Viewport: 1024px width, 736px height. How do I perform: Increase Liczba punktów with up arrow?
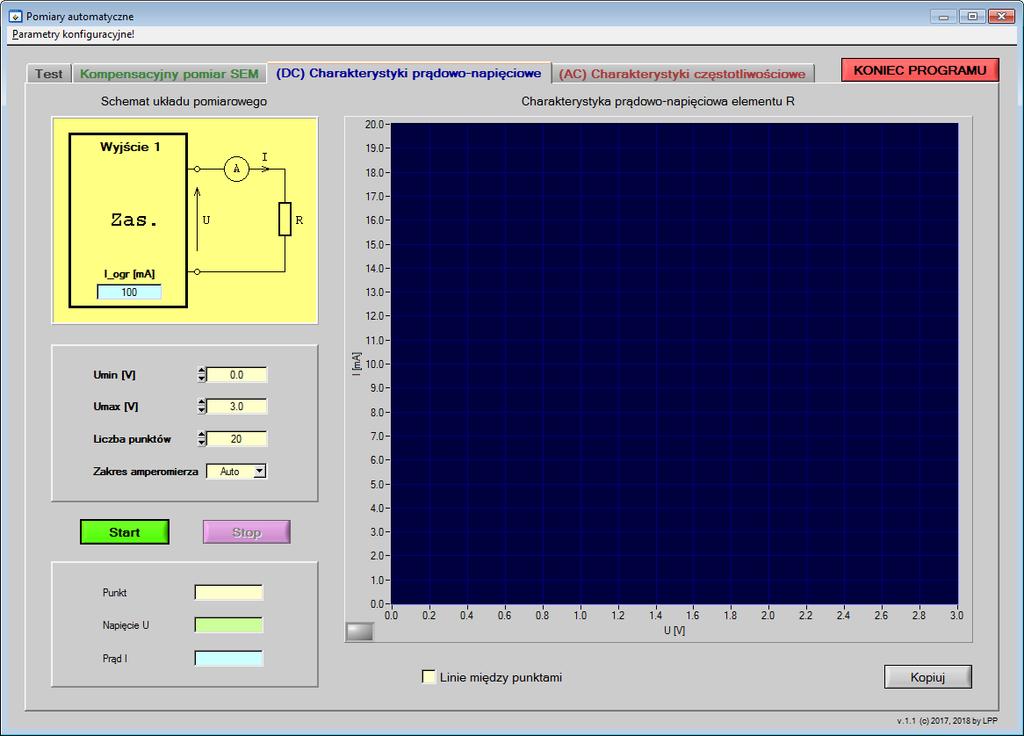(201, 435)
